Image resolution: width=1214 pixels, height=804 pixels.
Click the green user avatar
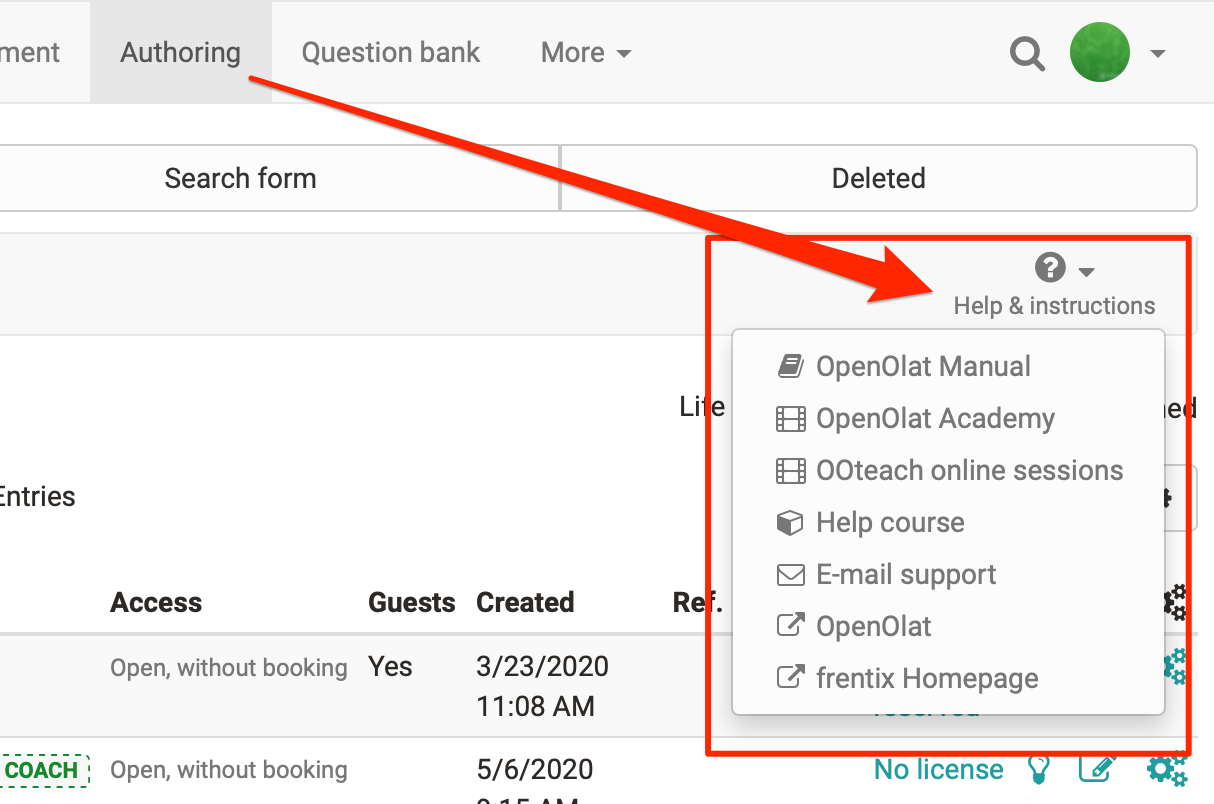1100,52
